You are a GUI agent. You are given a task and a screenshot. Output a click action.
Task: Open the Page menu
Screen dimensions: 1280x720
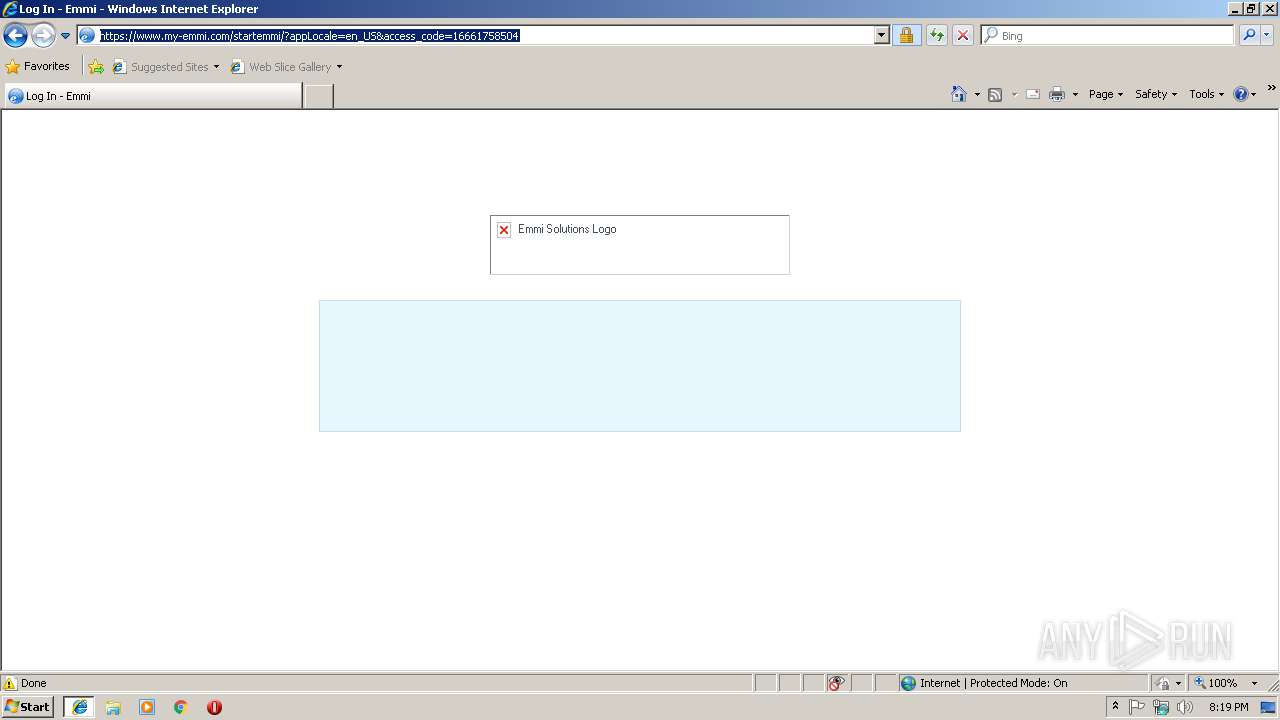(x=1106, y=94)
